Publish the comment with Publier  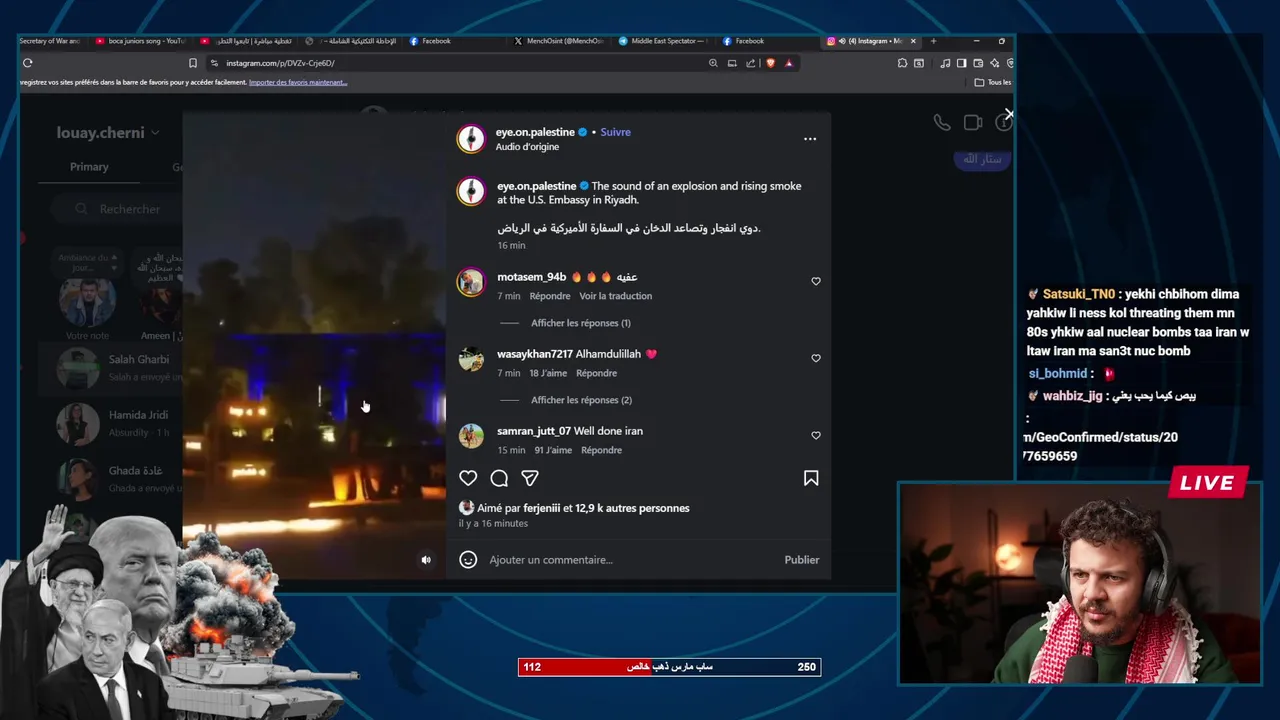point(801,560)
